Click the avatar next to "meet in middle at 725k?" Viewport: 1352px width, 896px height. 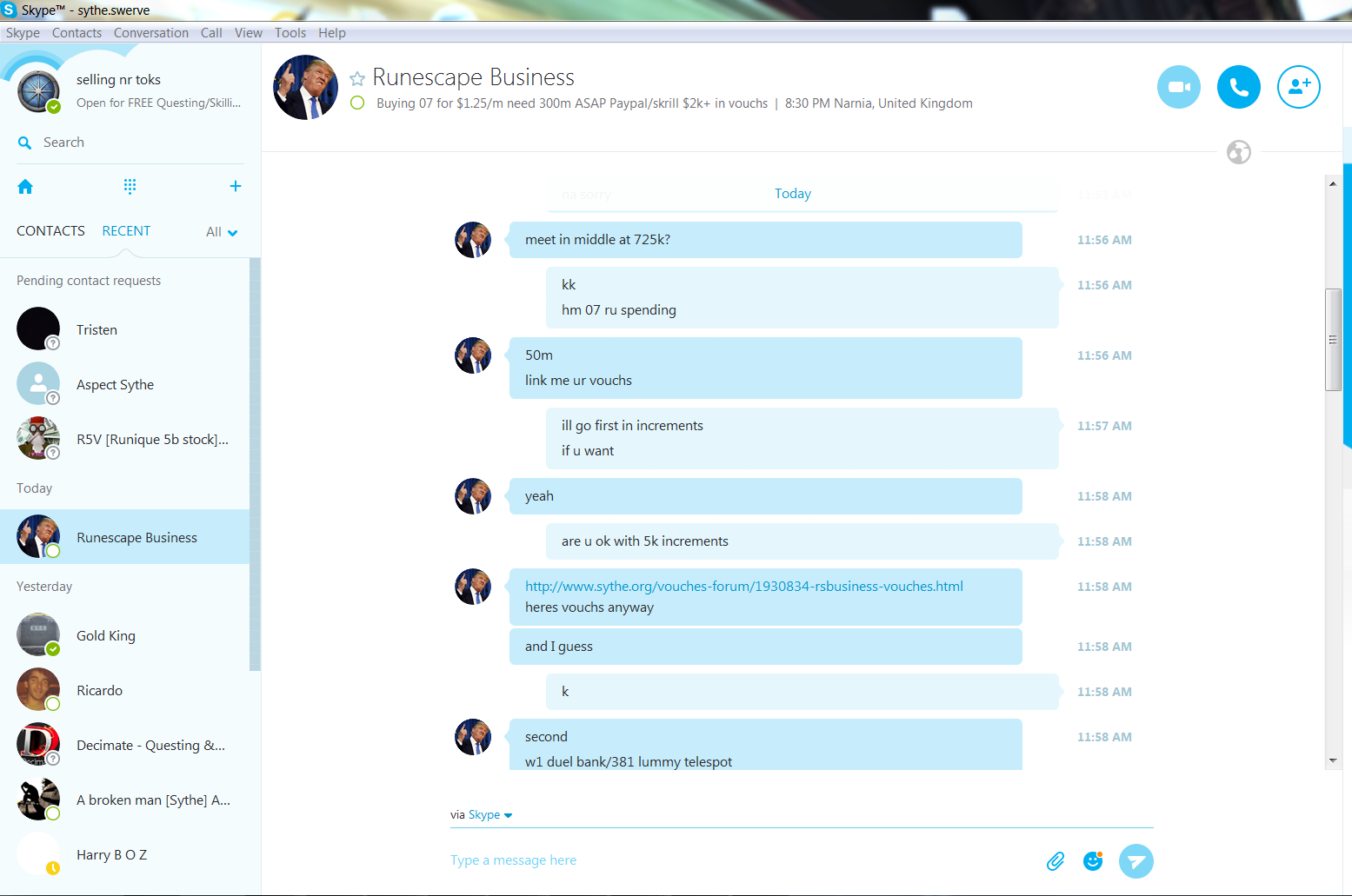point(473,240)
